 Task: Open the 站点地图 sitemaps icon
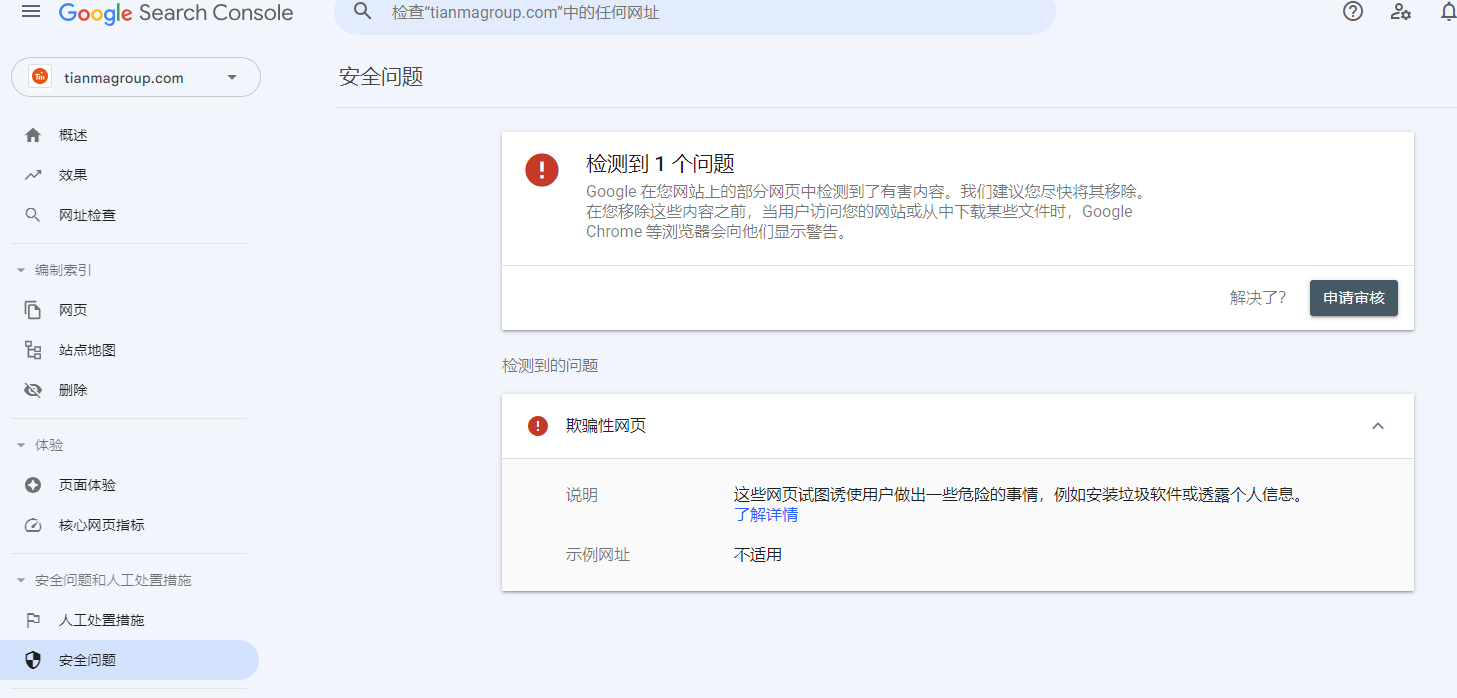click(35, 349)
